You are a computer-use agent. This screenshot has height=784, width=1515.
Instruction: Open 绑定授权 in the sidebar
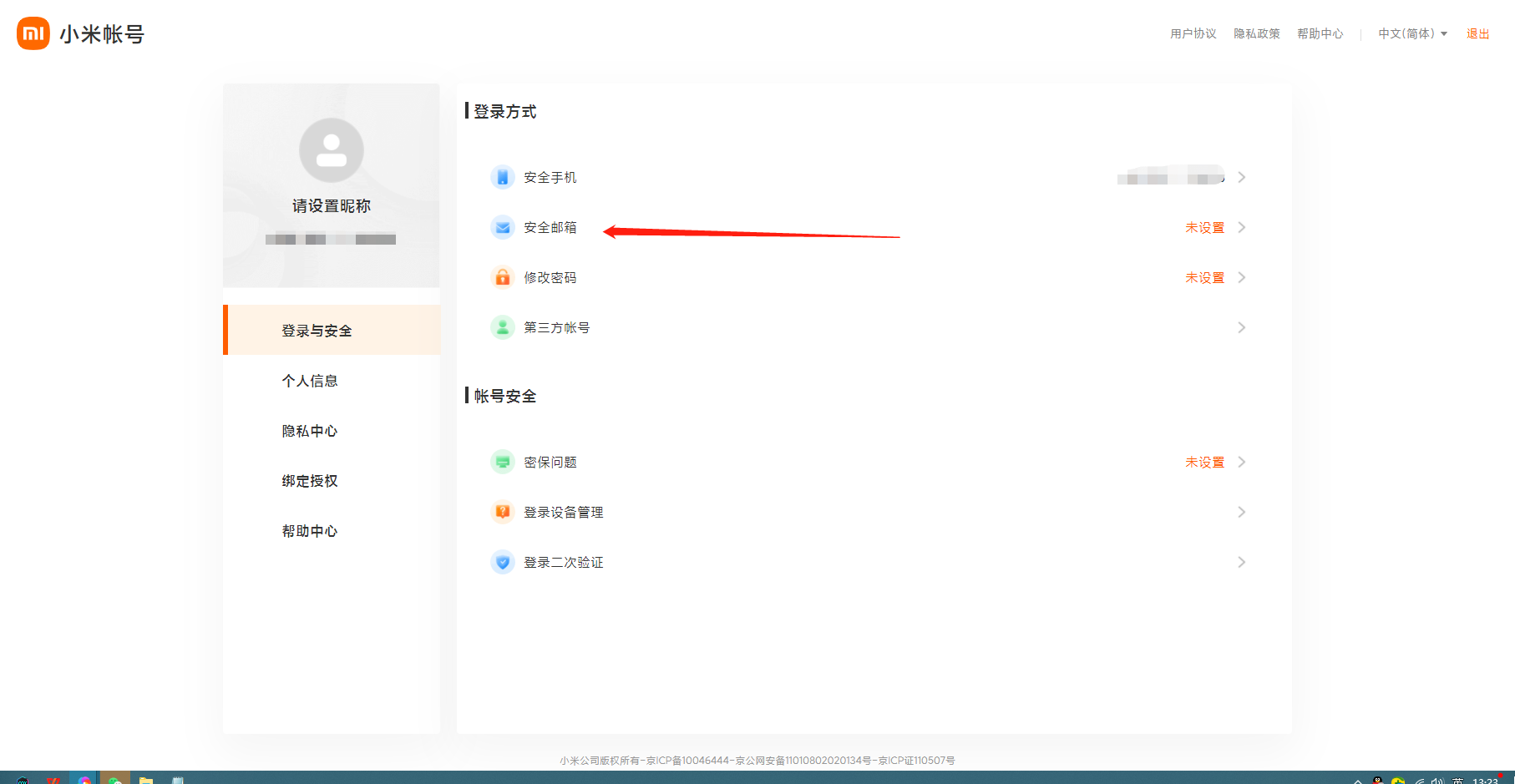[310, 481]
